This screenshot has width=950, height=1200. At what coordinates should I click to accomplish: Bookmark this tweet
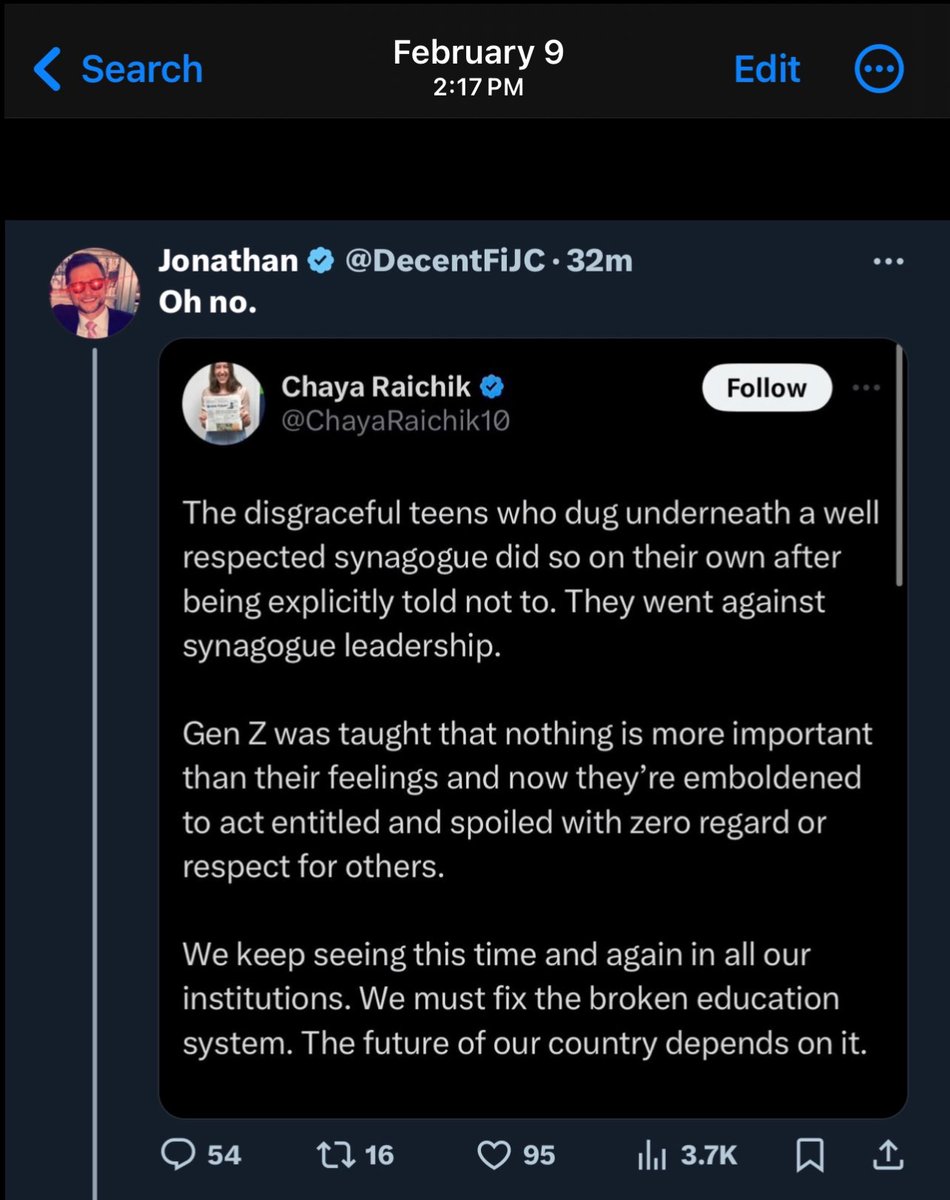(x=809, y=1155)
